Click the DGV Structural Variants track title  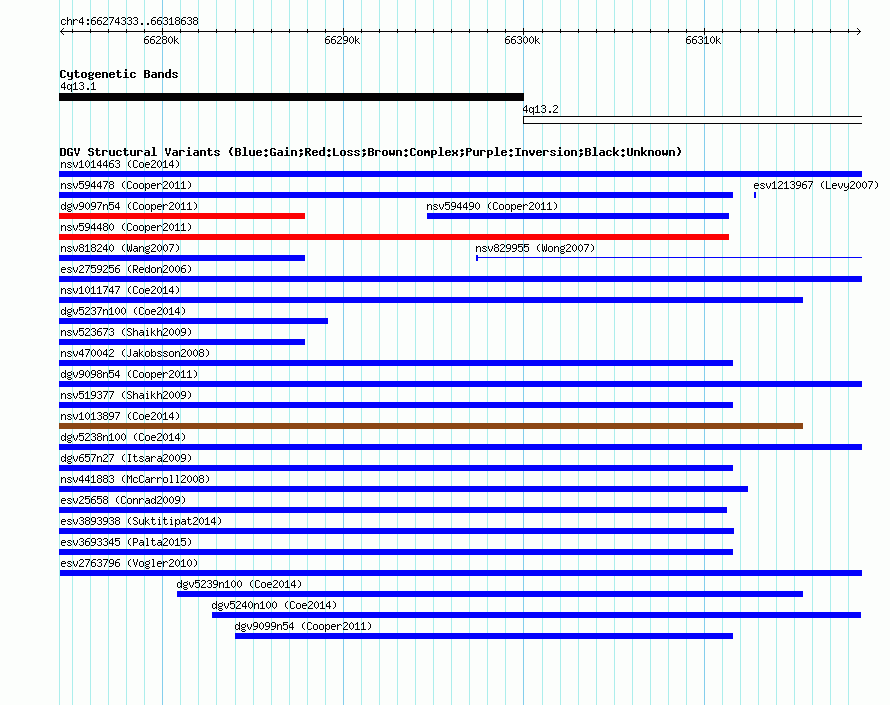coord(371,152)
